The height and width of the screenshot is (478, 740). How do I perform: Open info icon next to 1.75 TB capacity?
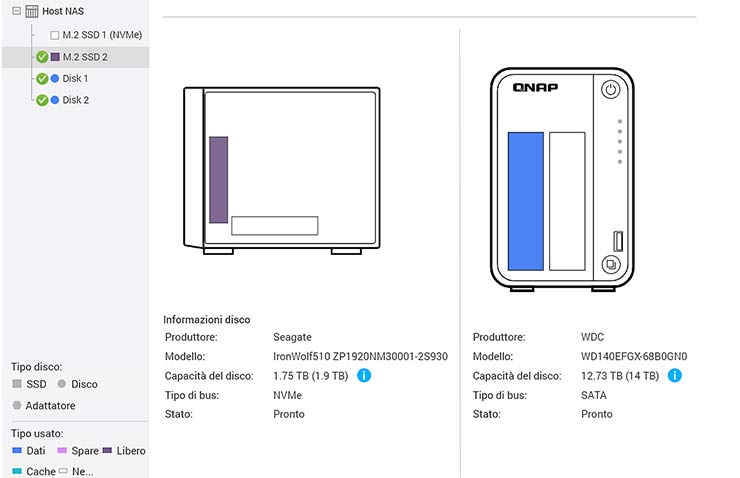[364, 376]
